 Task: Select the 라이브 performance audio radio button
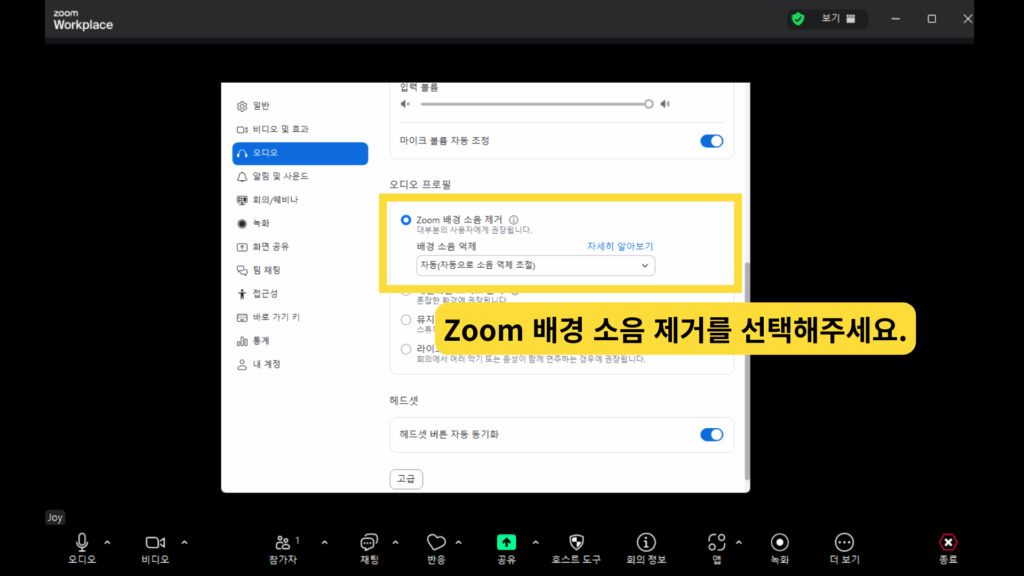(406, 349)
